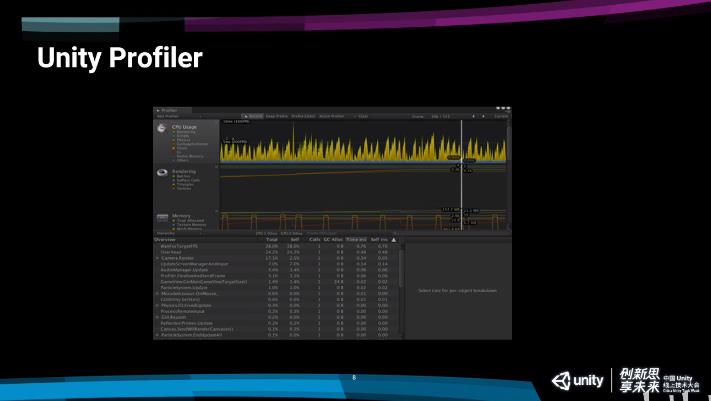
Task: Expand the Camera.Render row
Action: point(157,257)
